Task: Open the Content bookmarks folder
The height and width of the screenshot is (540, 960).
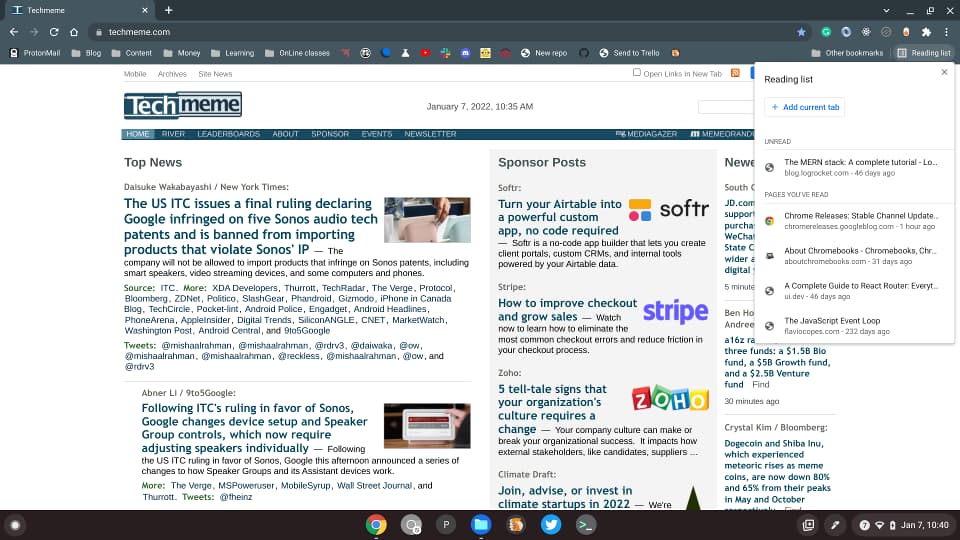Action: pyautogui.click(x=132, y=53)
